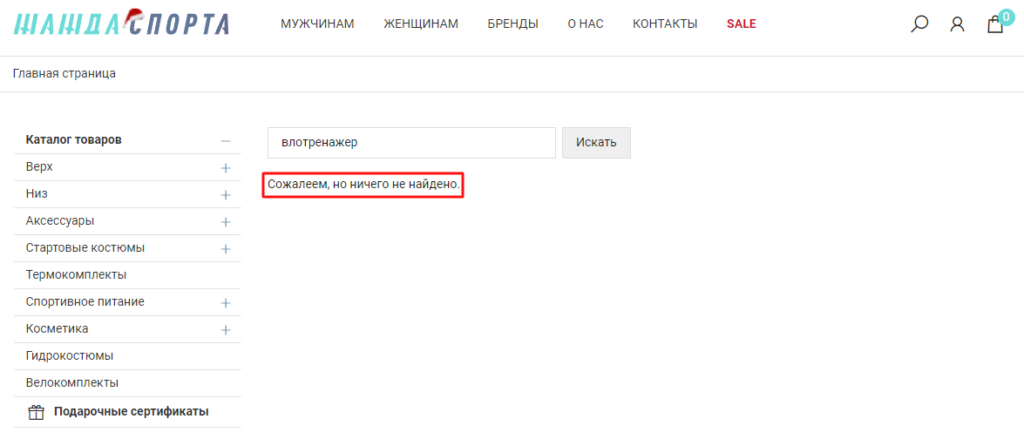Expand the Спортивное питание category
Screen dimensions: 1024x439
coord(226,303)
